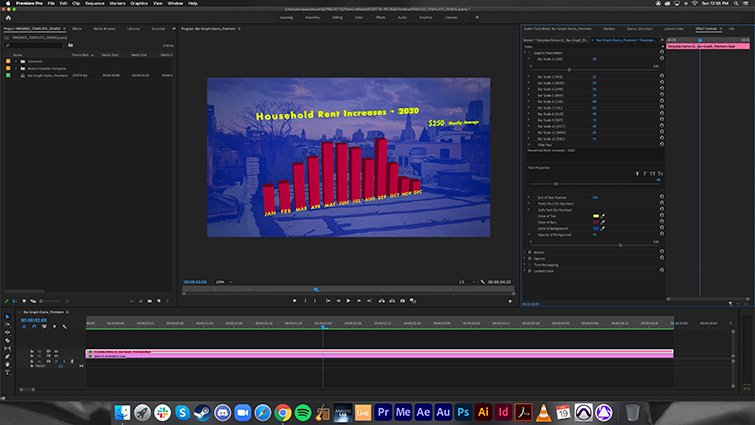Open the Sequence menu
The image size is (755, 425).
93,3
